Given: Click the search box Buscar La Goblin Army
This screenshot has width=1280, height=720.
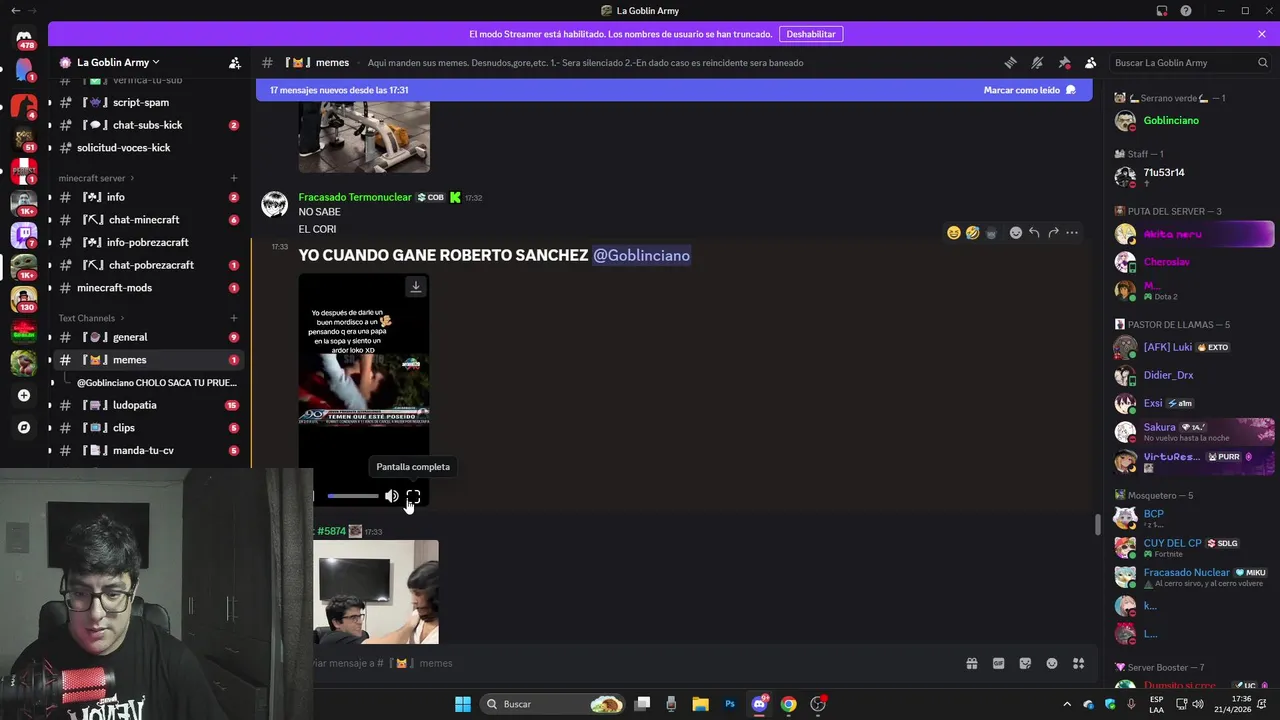Looking at the screenshot, I should click(x=1190, y=62).
